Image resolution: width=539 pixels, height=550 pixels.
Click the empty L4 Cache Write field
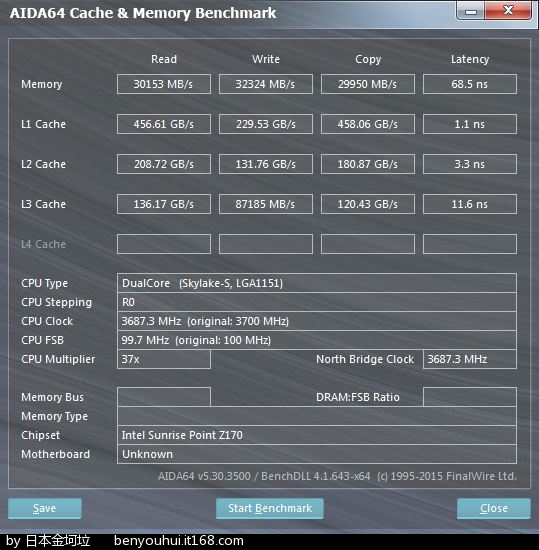point(266,244)
